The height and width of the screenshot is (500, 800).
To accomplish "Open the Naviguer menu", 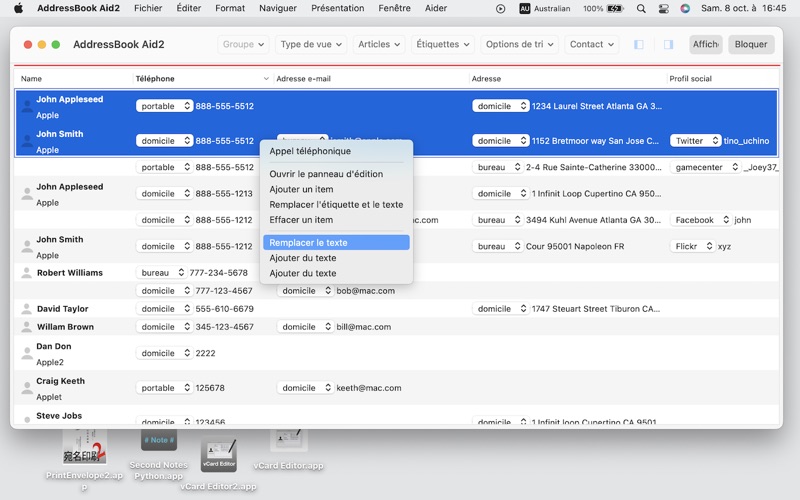I will click(278, 8).
